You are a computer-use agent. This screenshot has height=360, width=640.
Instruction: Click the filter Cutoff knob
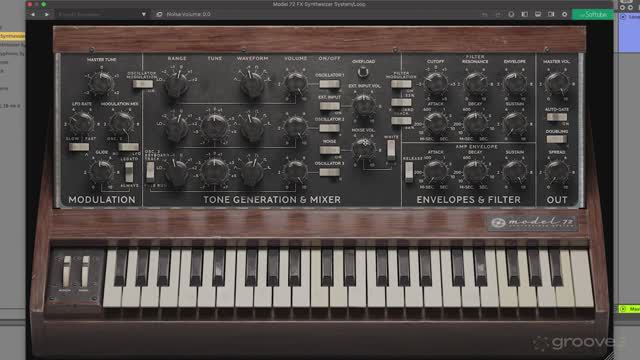pos(436,84)
